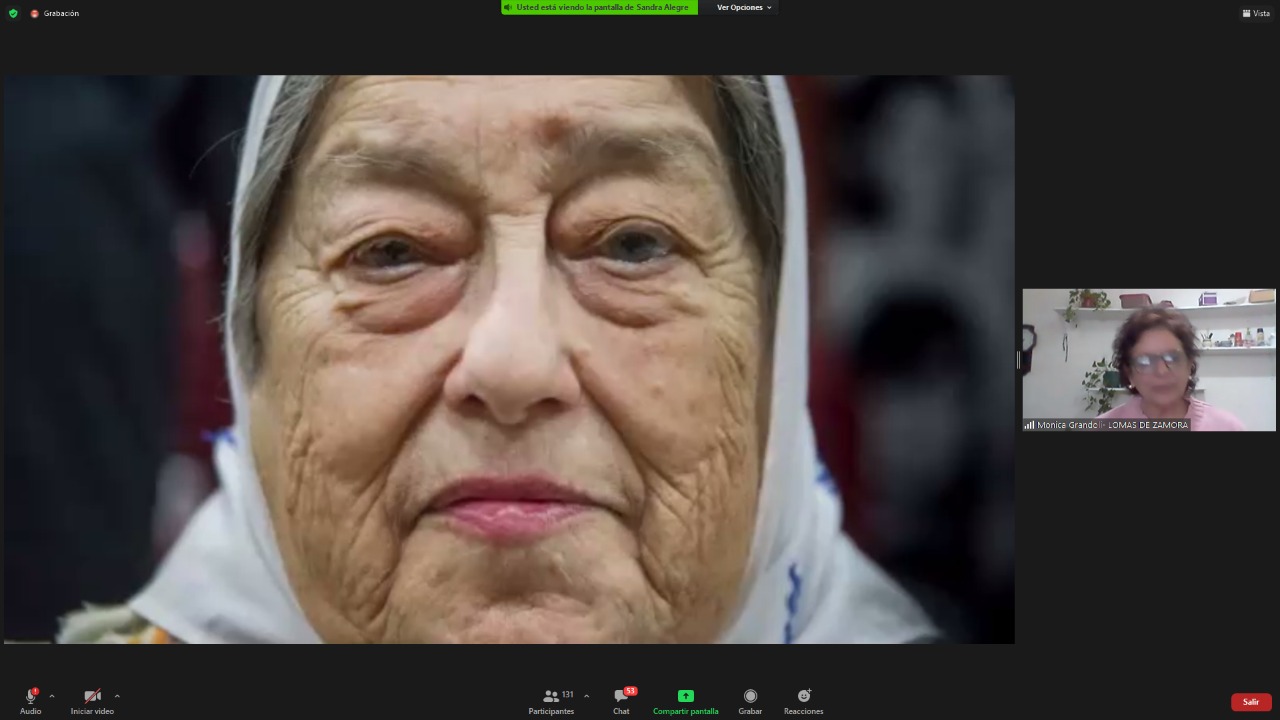Open the Vista layout menu
This screenshot has width=1280, height=720.
(1256, 13)
